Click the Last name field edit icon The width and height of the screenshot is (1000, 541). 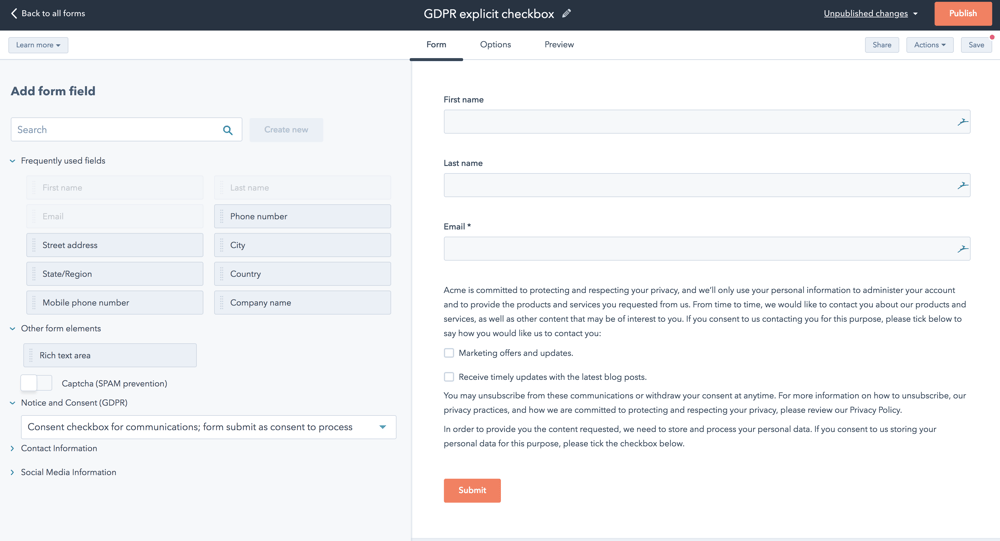[x=962, y=185]
